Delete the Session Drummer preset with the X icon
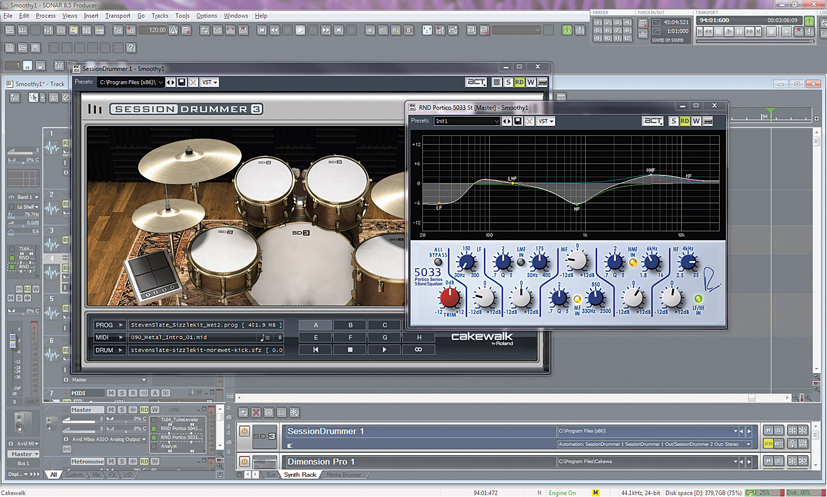 tap(194, 82)
